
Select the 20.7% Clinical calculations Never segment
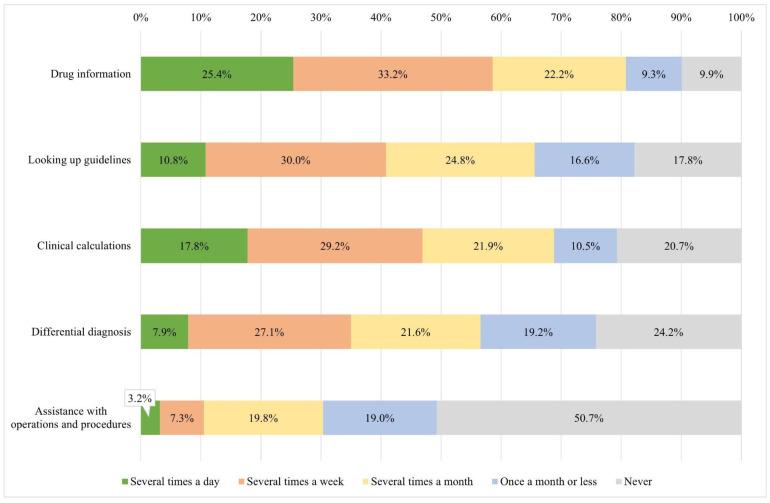point(679,246)
